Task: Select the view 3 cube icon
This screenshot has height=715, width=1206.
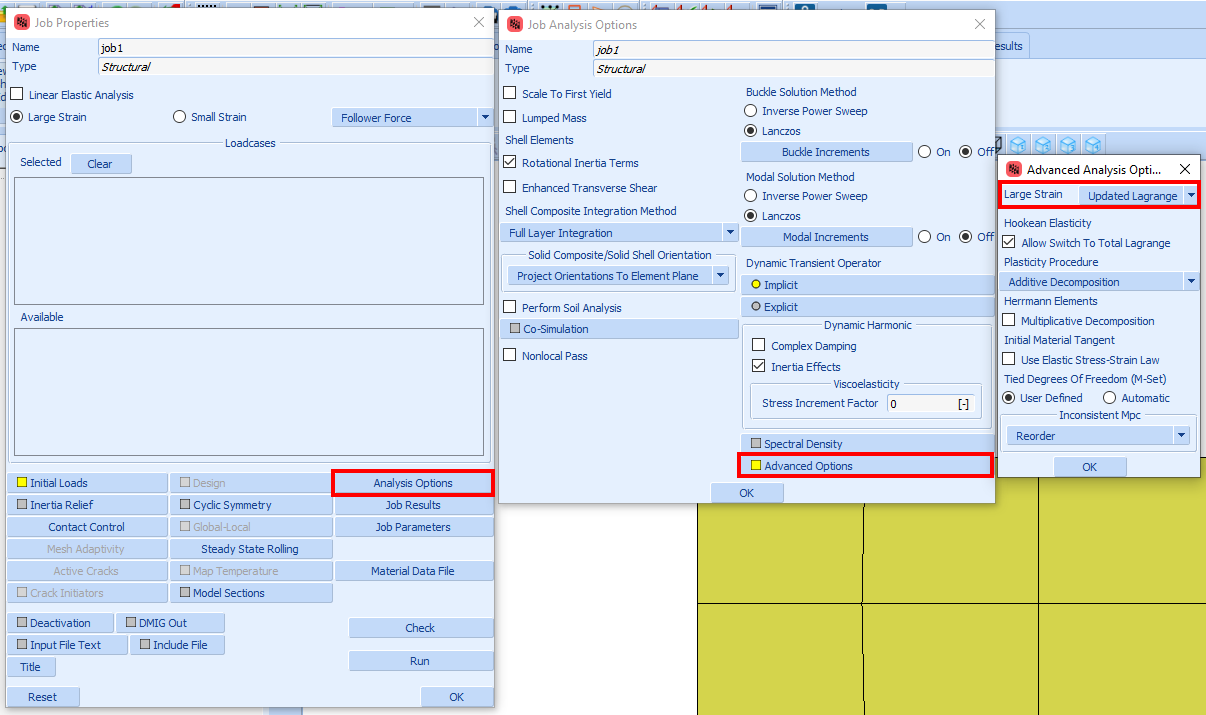Action: [x=1069, y=145]
